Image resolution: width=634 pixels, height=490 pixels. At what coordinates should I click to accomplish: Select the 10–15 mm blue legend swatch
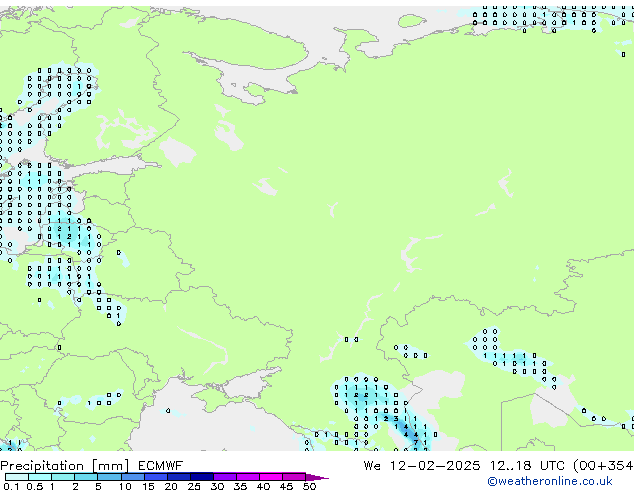point(133,477)
